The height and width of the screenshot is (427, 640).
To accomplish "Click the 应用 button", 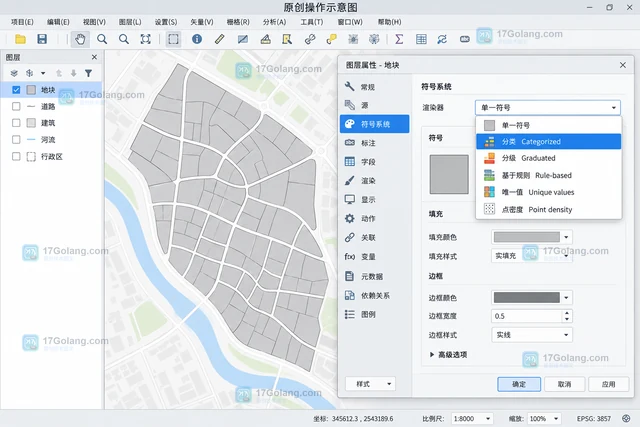I will pos(608,384).
